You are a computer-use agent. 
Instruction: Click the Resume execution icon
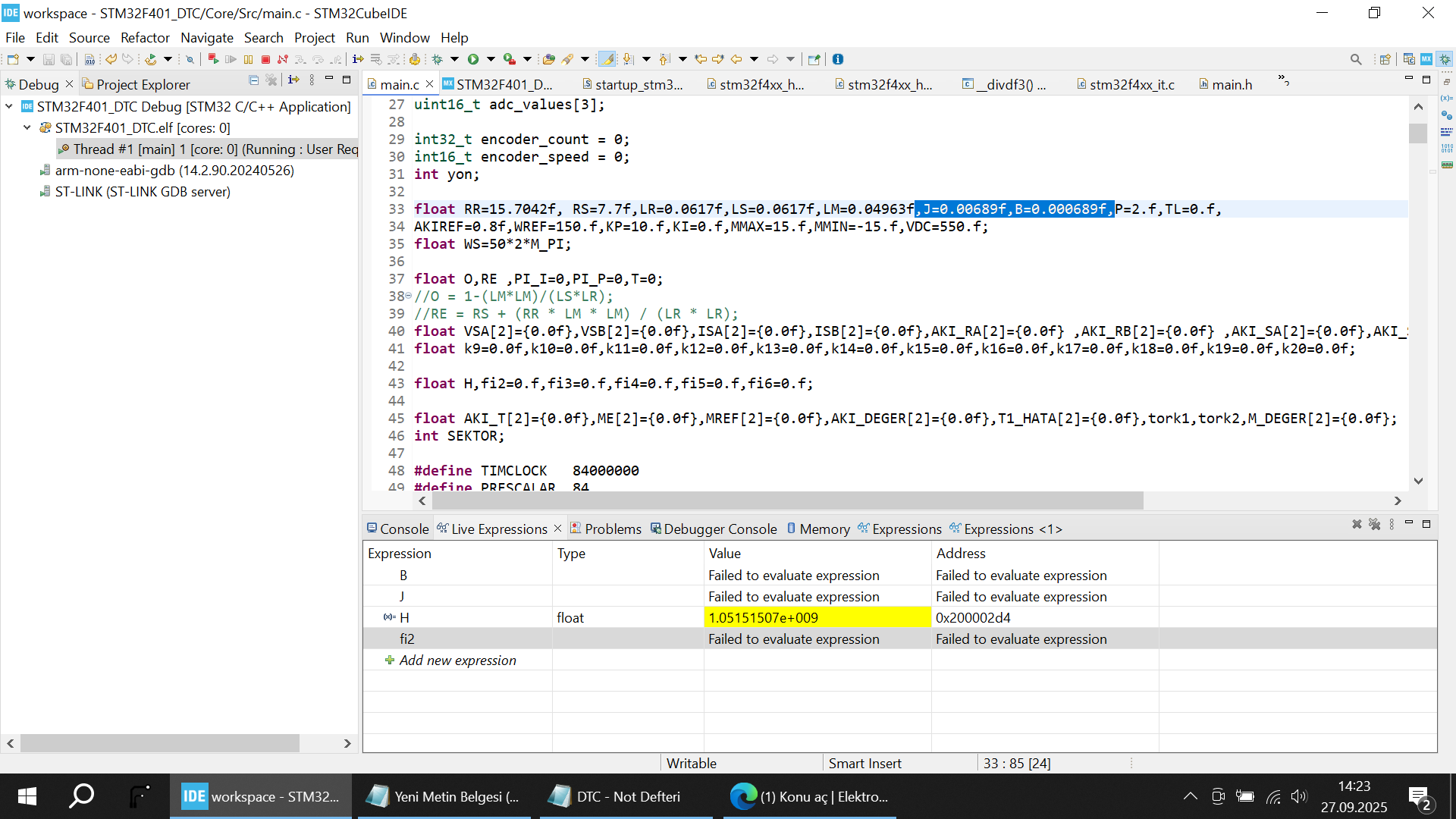point(231,59)
